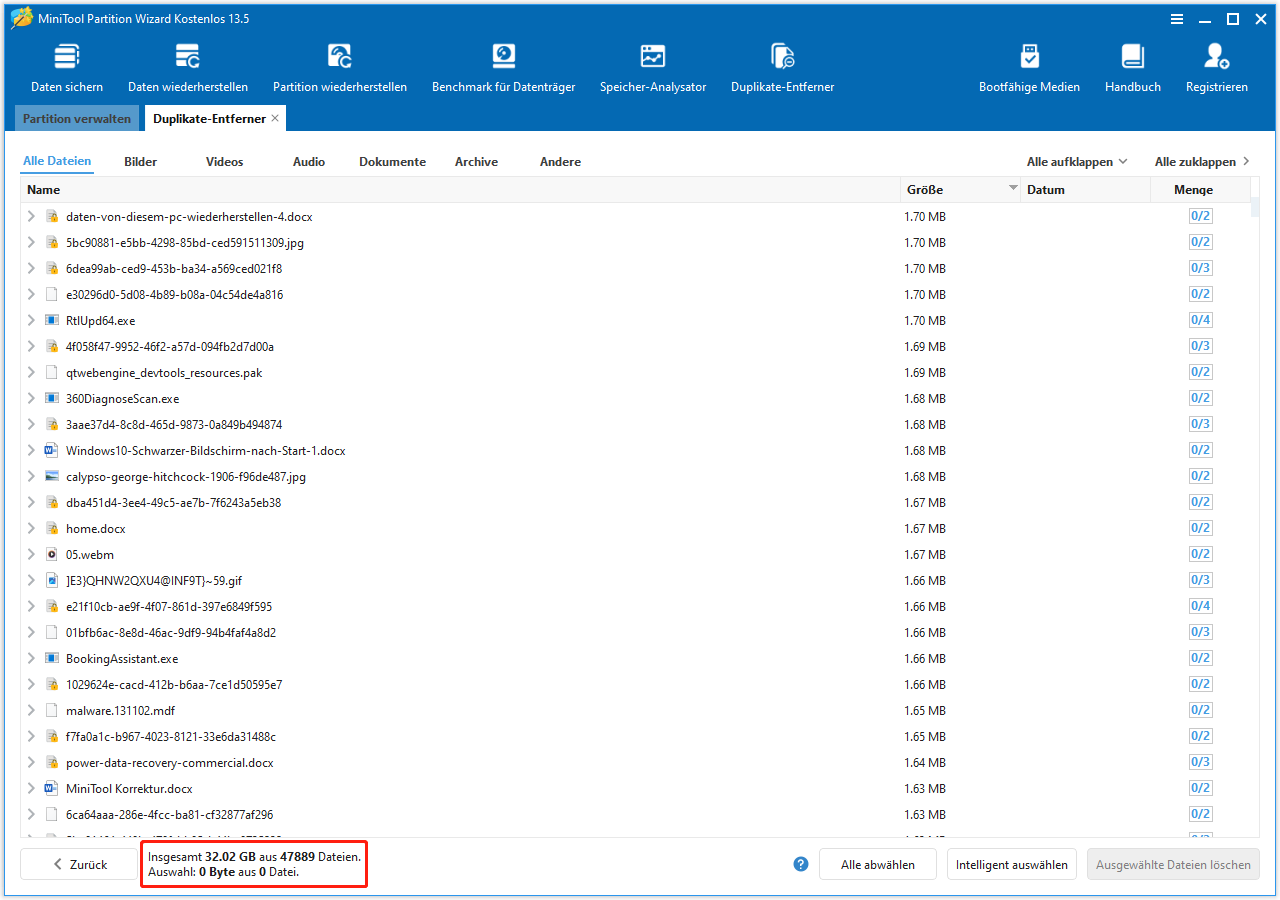Viewport: 1280px width, 900px height.
Task: Open the Größe column filter dropdown
Action: pos(1013,188)
